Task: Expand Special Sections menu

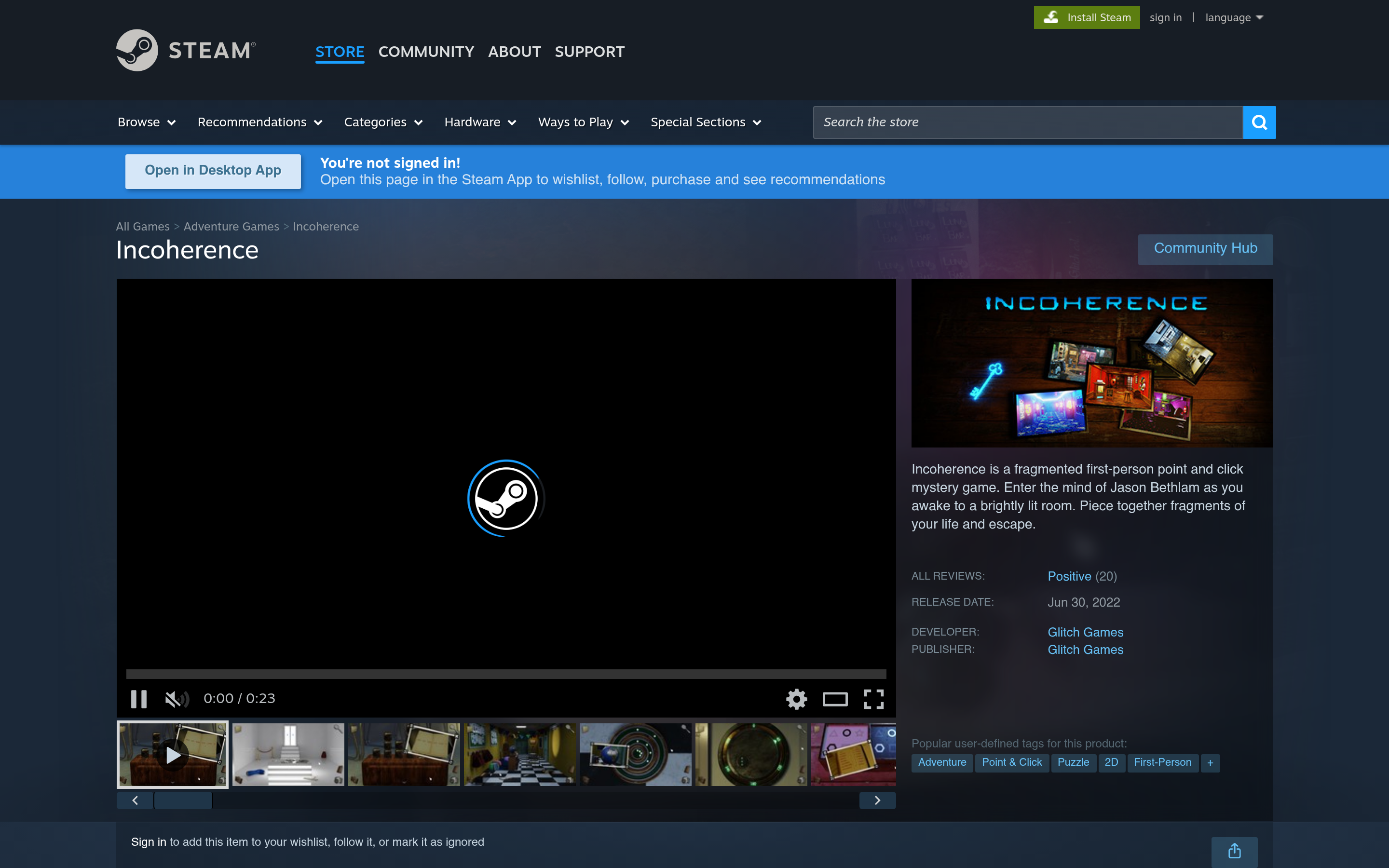Action: (706, 122)
